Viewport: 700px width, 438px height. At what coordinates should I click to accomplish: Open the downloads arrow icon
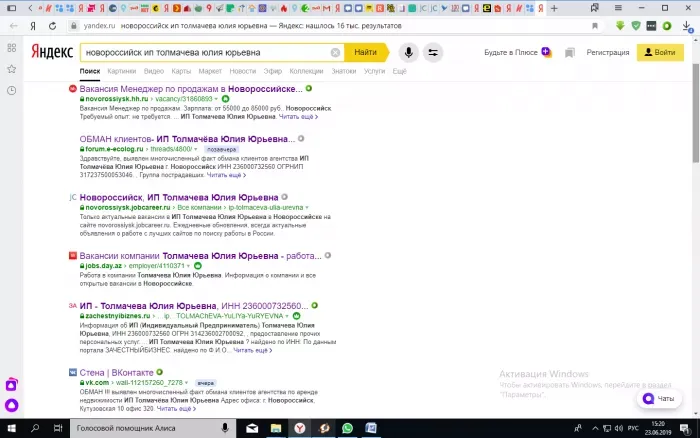click(x=687, y=26)
